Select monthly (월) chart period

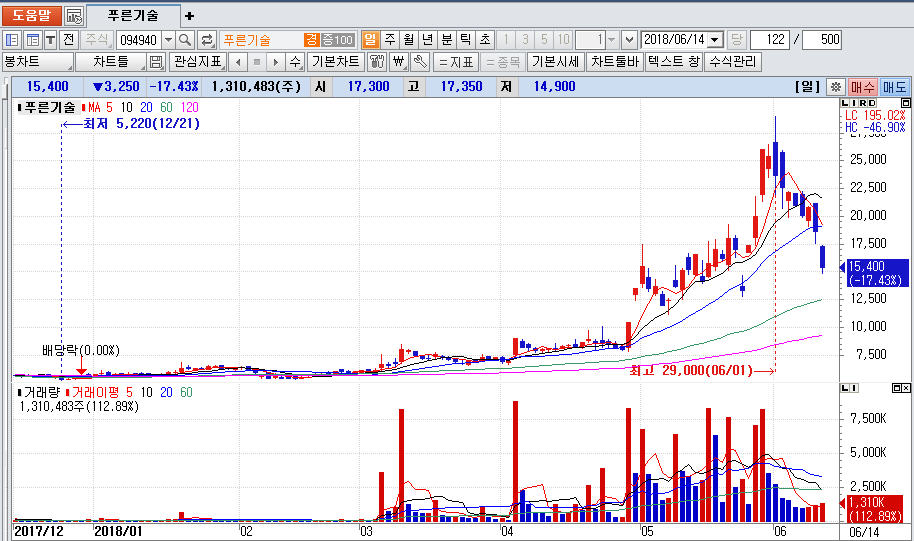408,40
